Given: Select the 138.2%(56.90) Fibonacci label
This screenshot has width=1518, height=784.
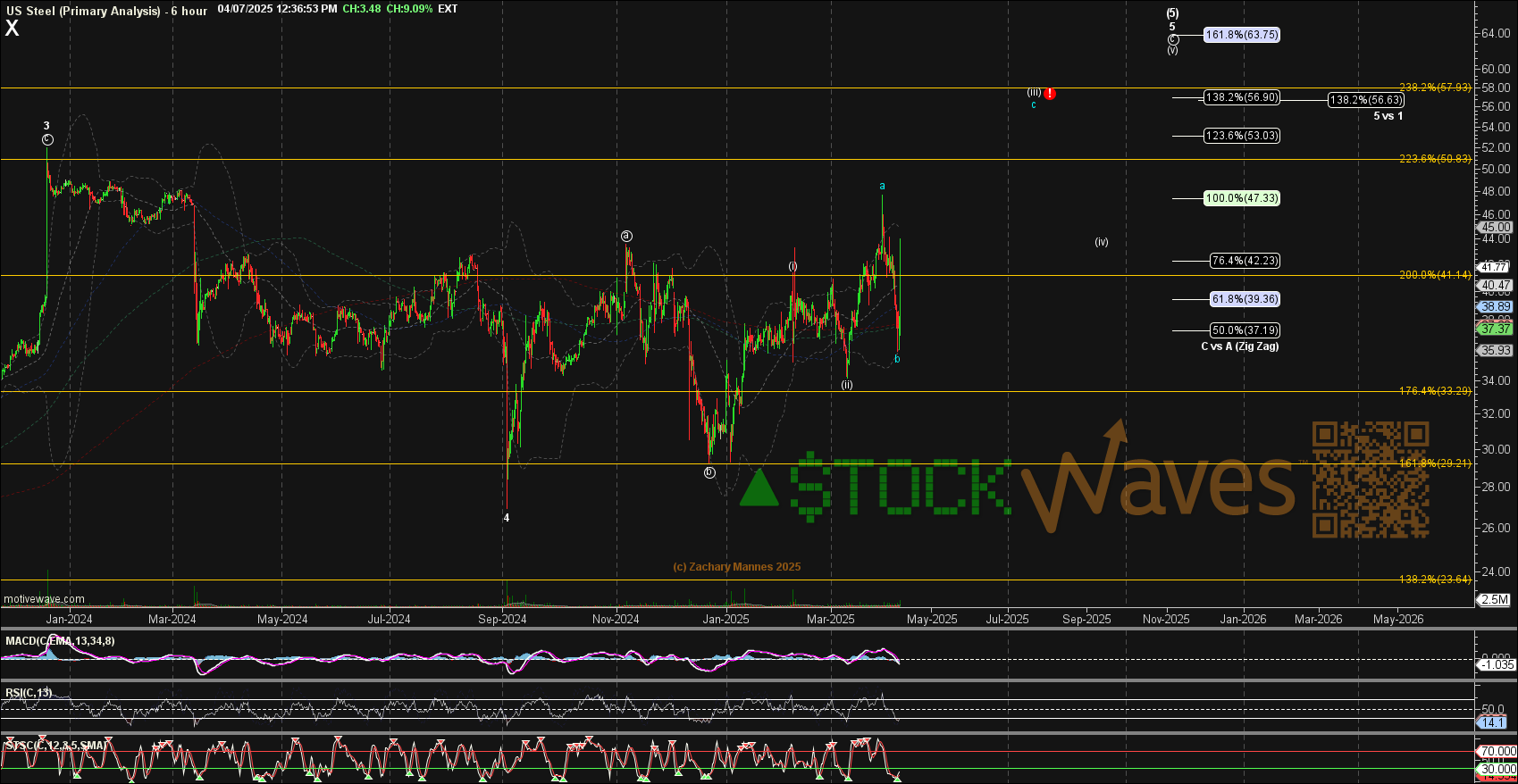Looking at the screenshot, I should point(1242,97).
